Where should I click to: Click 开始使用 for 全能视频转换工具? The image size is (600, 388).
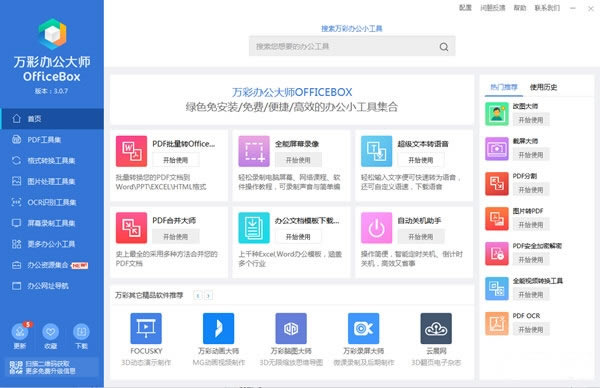click(531, 294)
